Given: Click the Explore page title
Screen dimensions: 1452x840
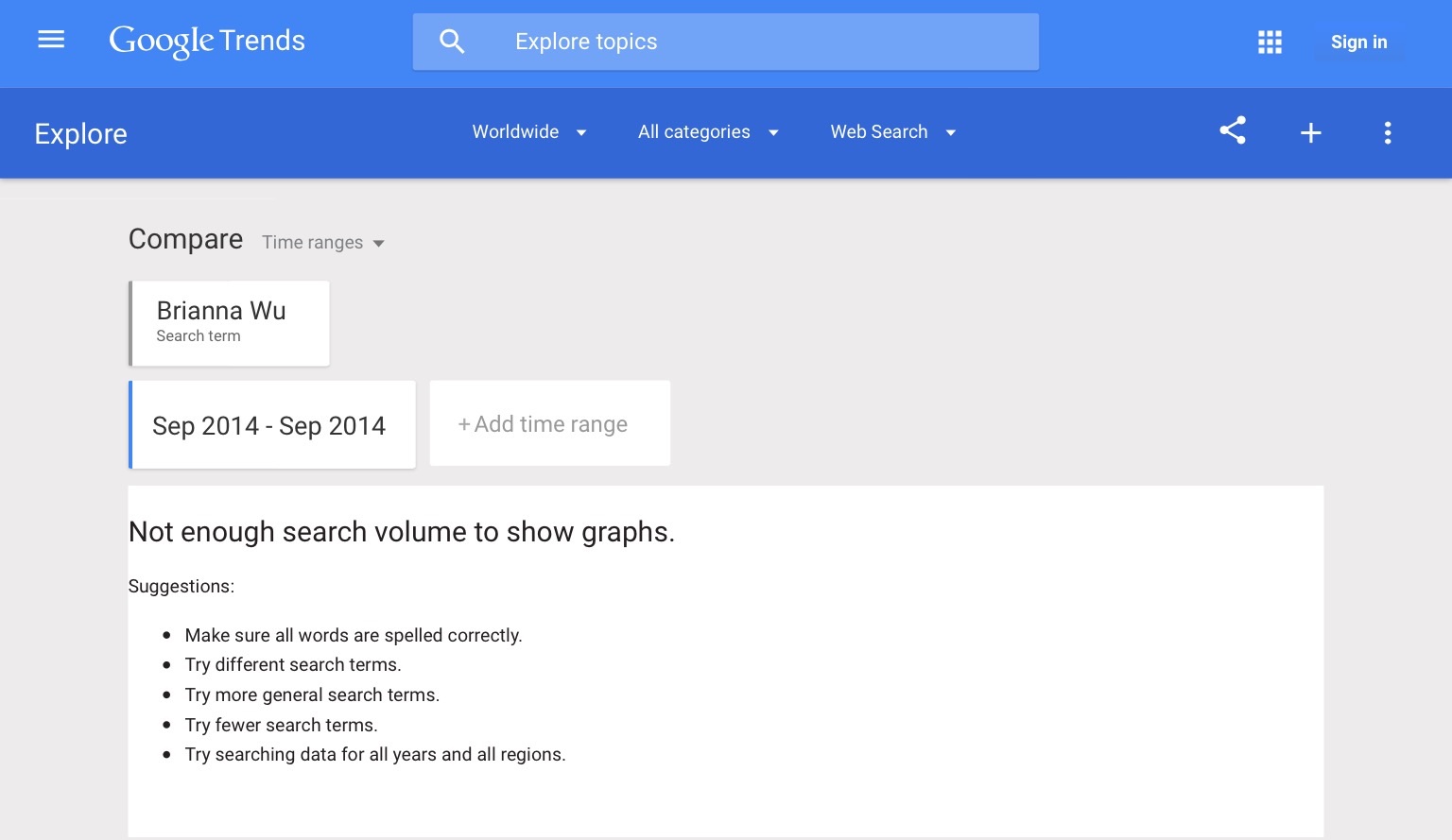Looking at the screenshot, I should [81, 134].
